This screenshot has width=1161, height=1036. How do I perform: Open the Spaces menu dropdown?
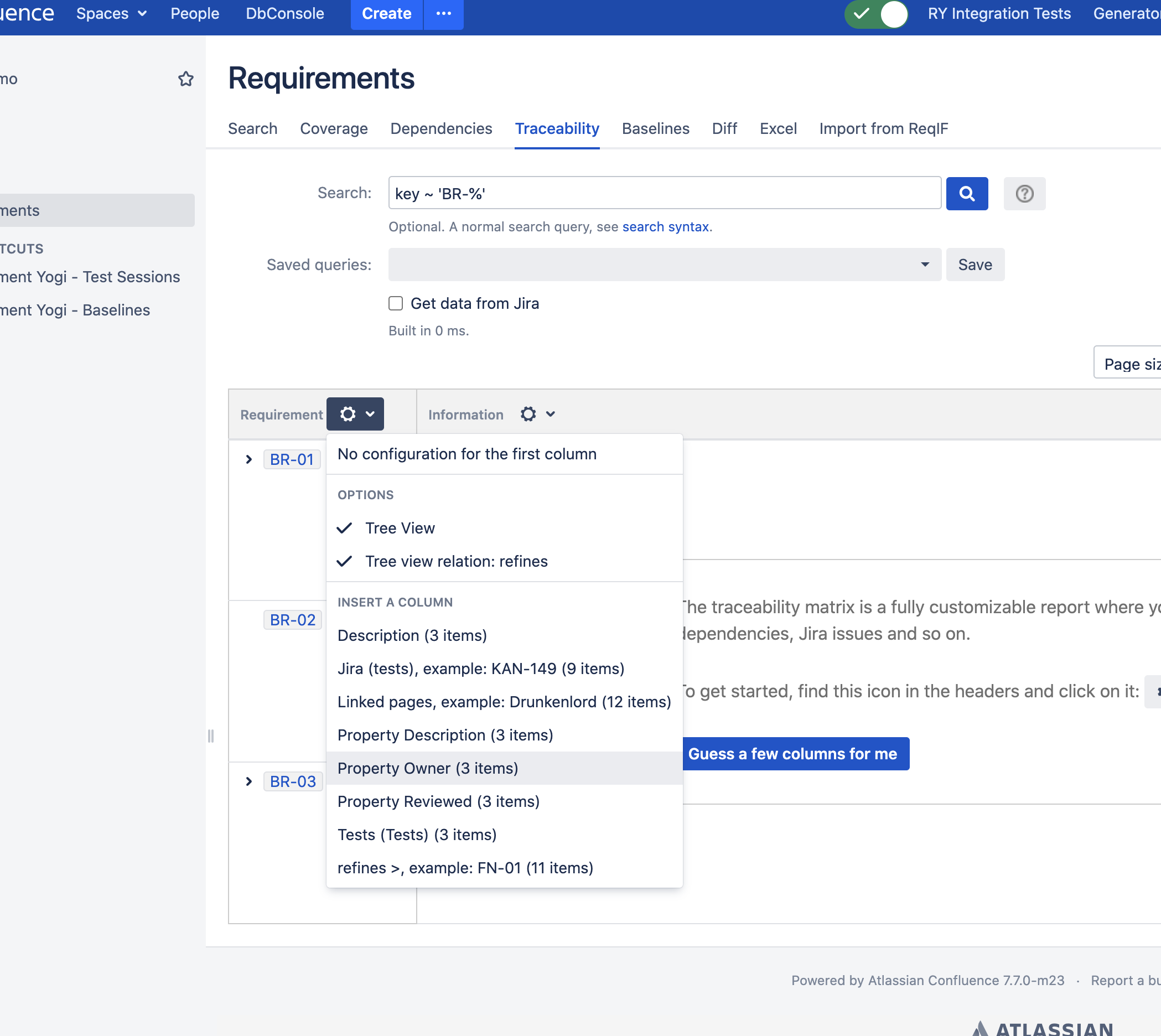pos(112,14)
